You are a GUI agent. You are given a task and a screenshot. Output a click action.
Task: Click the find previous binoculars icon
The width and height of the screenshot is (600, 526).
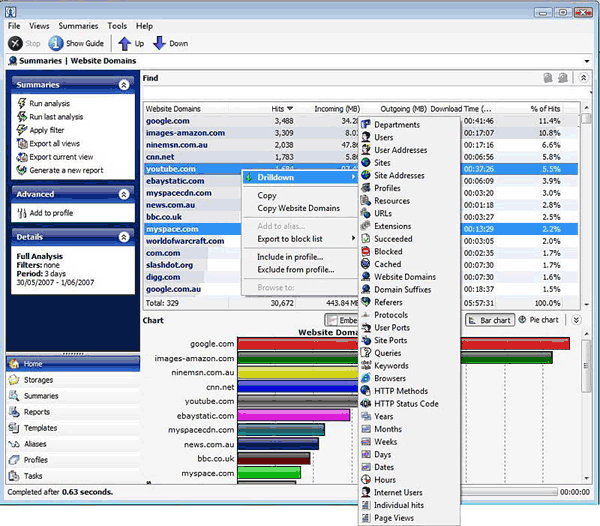coord(548,78)
